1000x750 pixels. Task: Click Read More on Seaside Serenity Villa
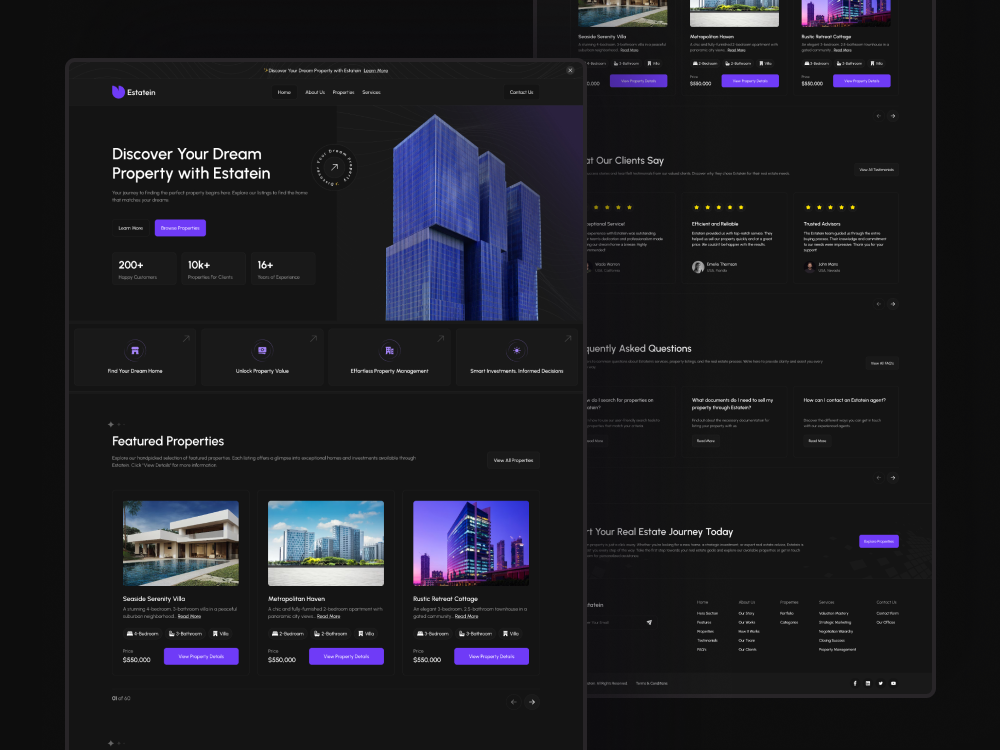point(188,616)
